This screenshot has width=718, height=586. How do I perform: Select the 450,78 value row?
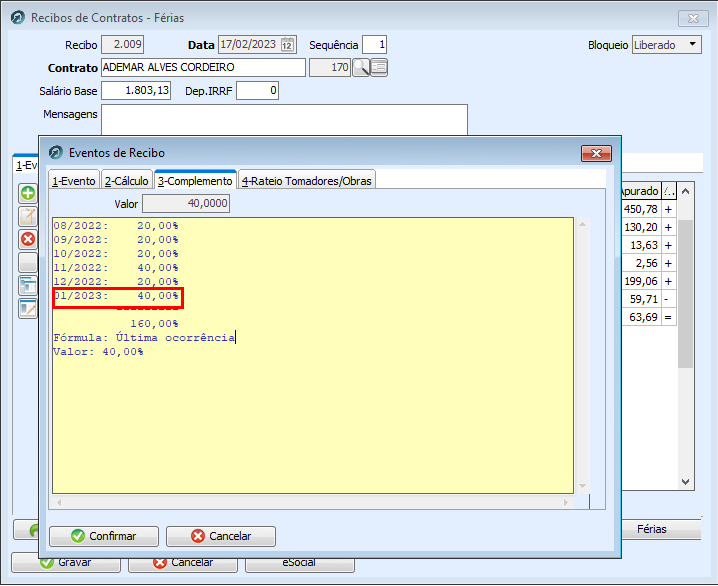click(x=649, y=209)
